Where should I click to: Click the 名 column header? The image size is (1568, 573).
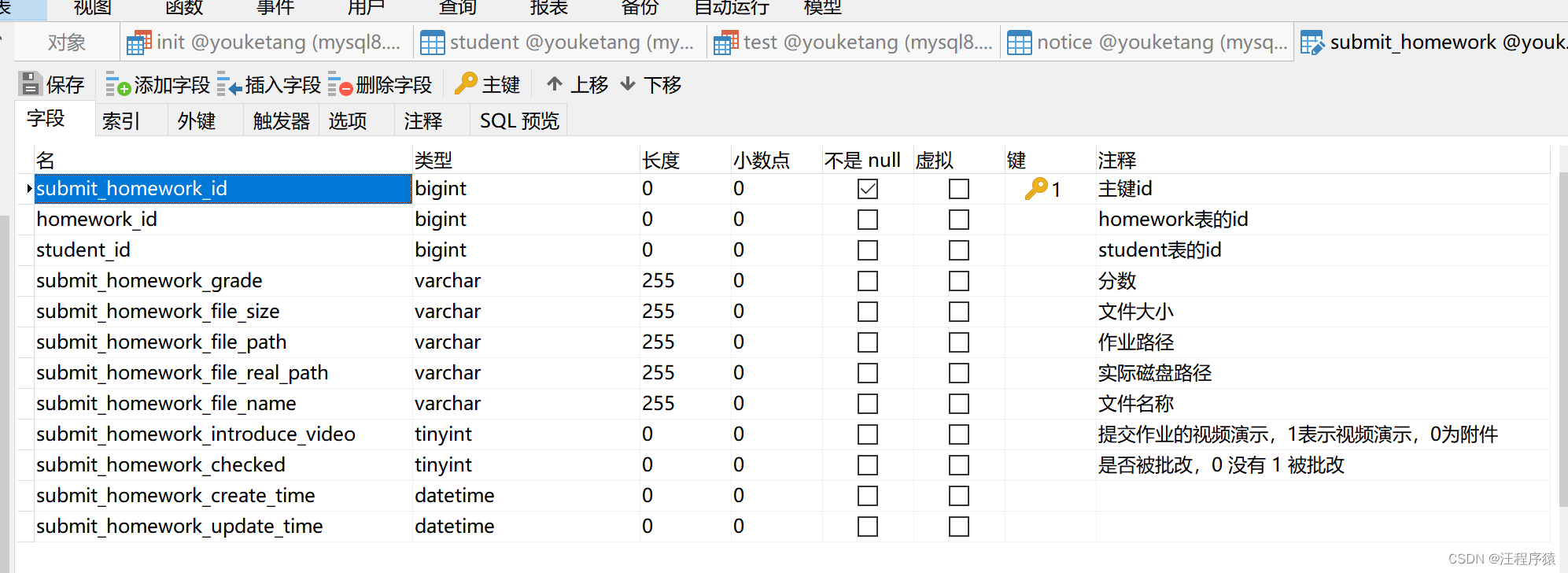pyautogui.click(x=223, y=161)
